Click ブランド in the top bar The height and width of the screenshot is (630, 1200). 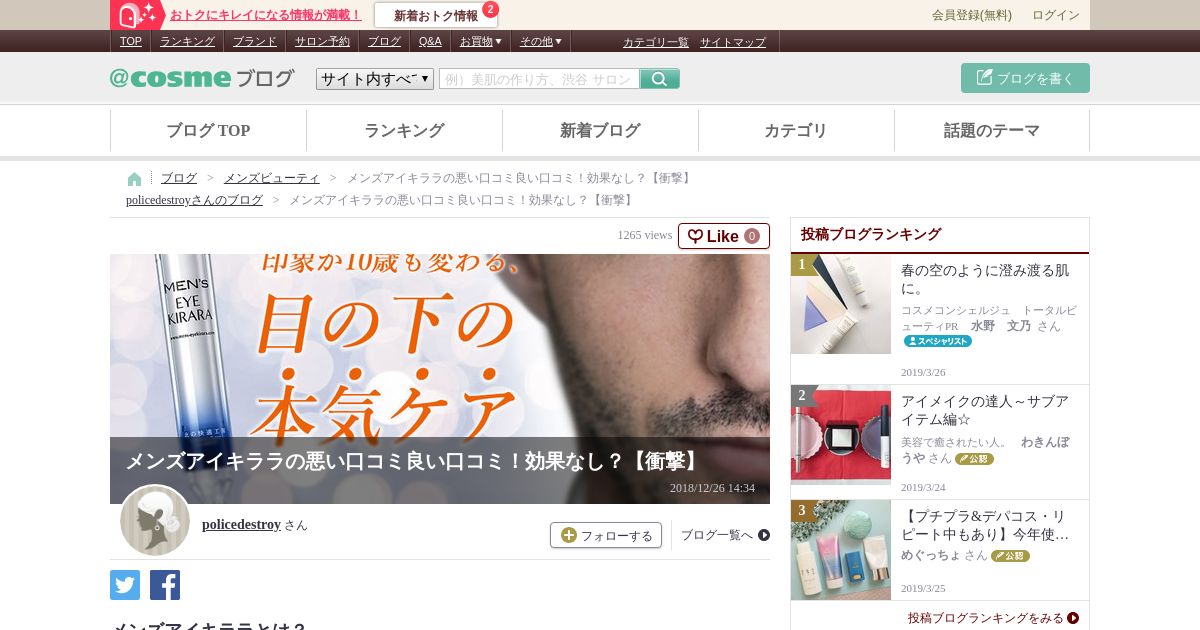pyautogui.click(x=255, y=41)
